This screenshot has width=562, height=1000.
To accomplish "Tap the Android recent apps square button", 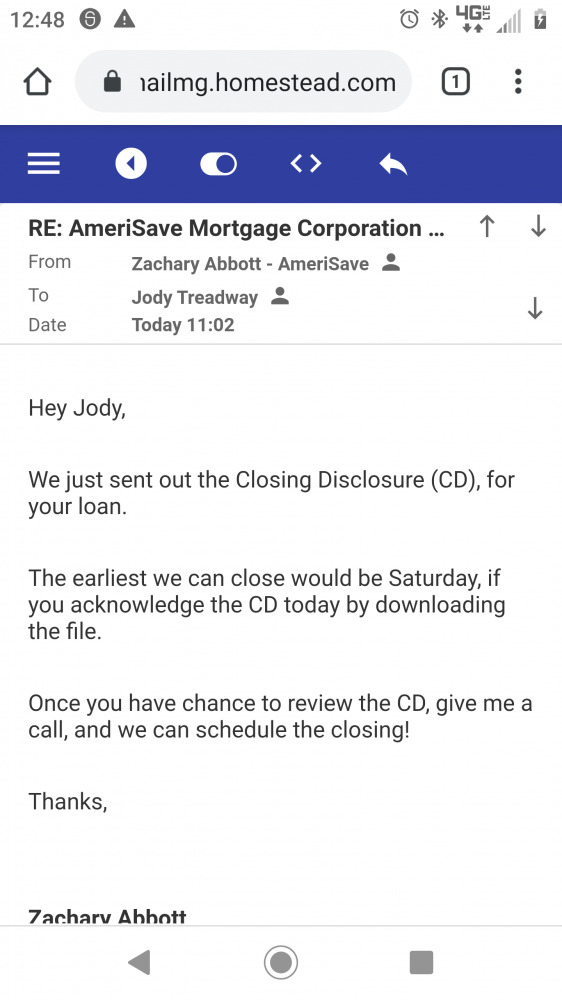I will point(421,962).
